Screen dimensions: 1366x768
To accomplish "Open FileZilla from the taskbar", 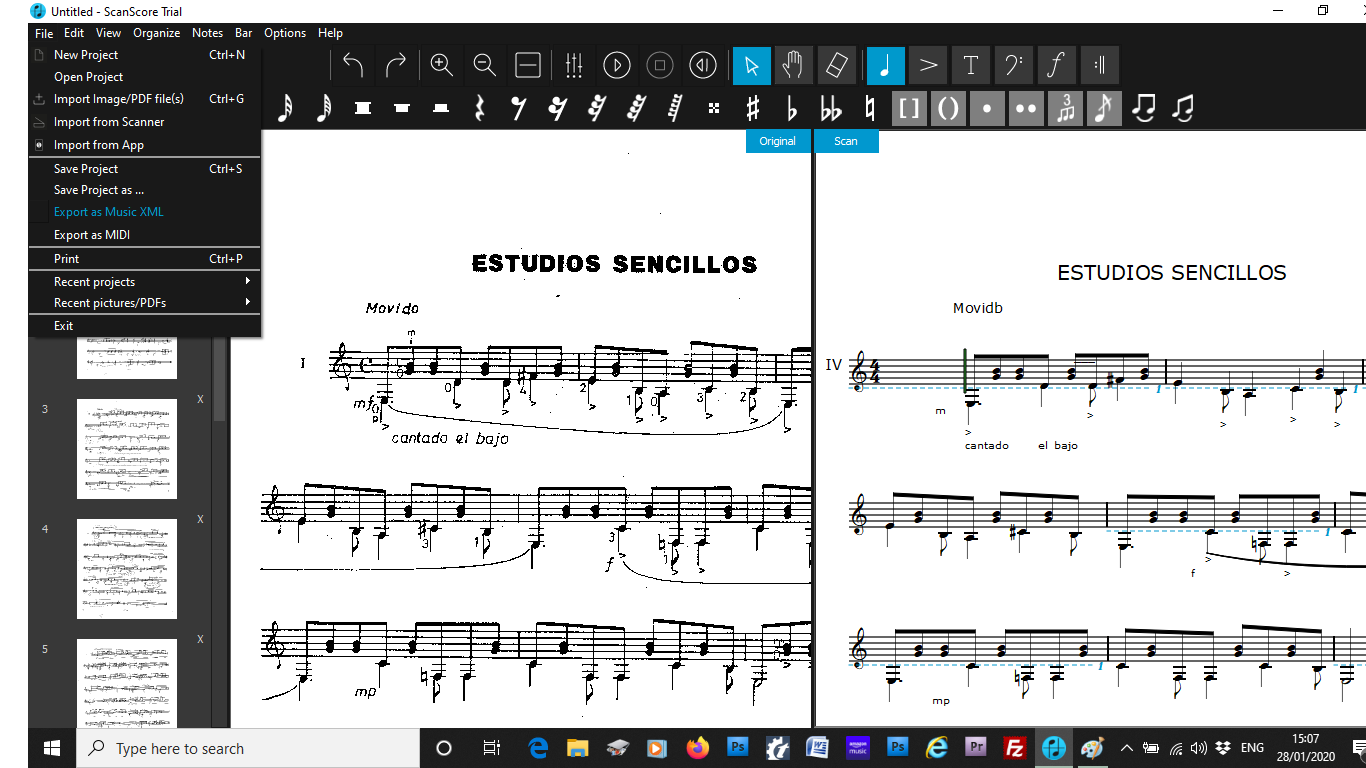I will pos(1014,748).
